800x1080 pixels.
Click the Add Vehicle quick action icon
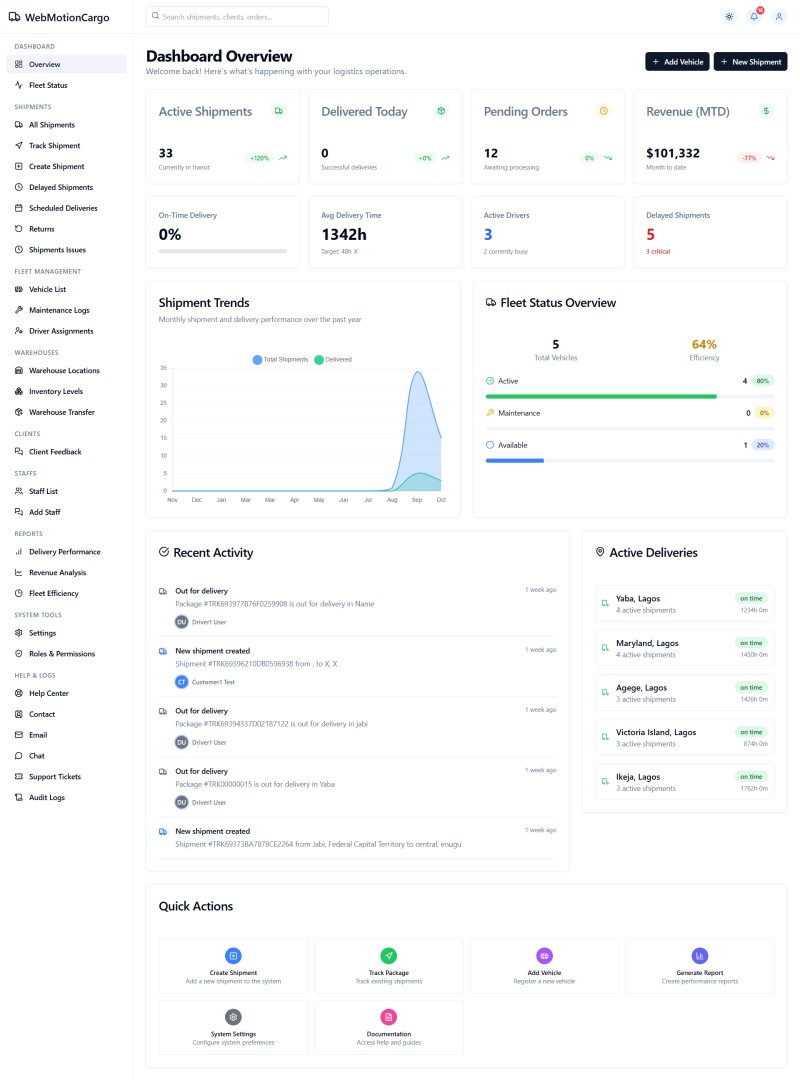544,956
